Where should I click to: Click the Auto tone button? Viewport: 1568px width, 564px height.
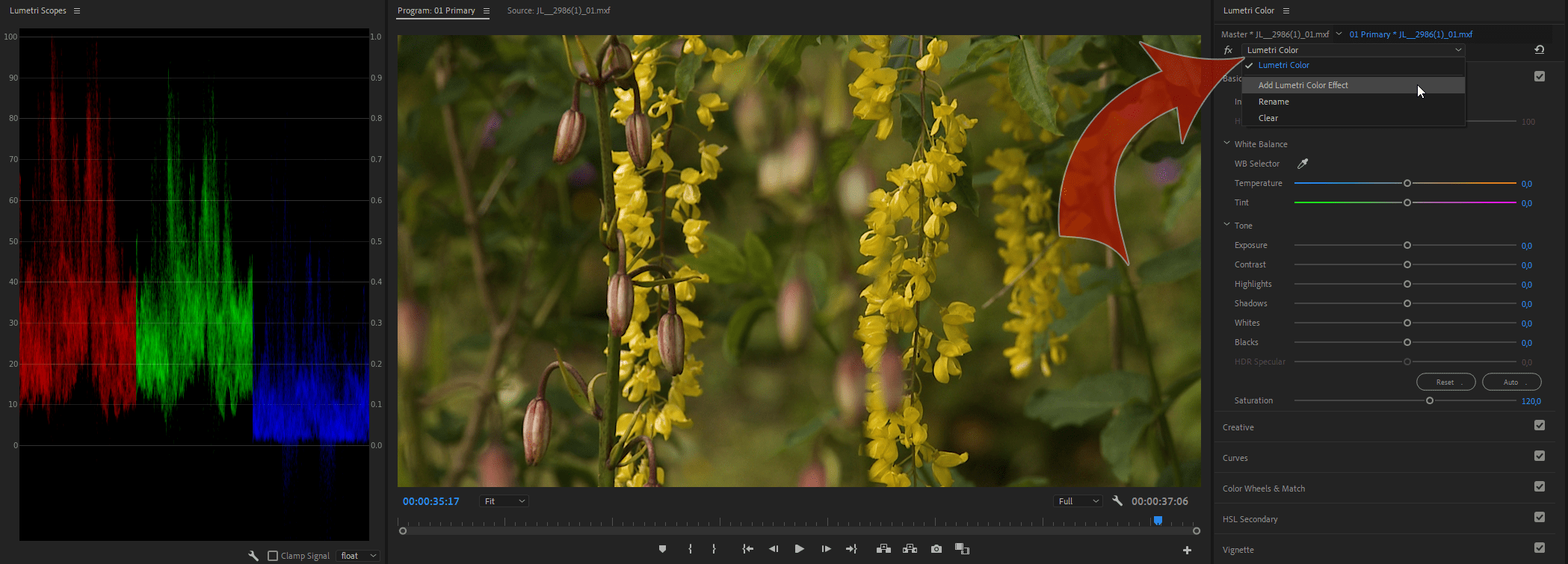1512,382
